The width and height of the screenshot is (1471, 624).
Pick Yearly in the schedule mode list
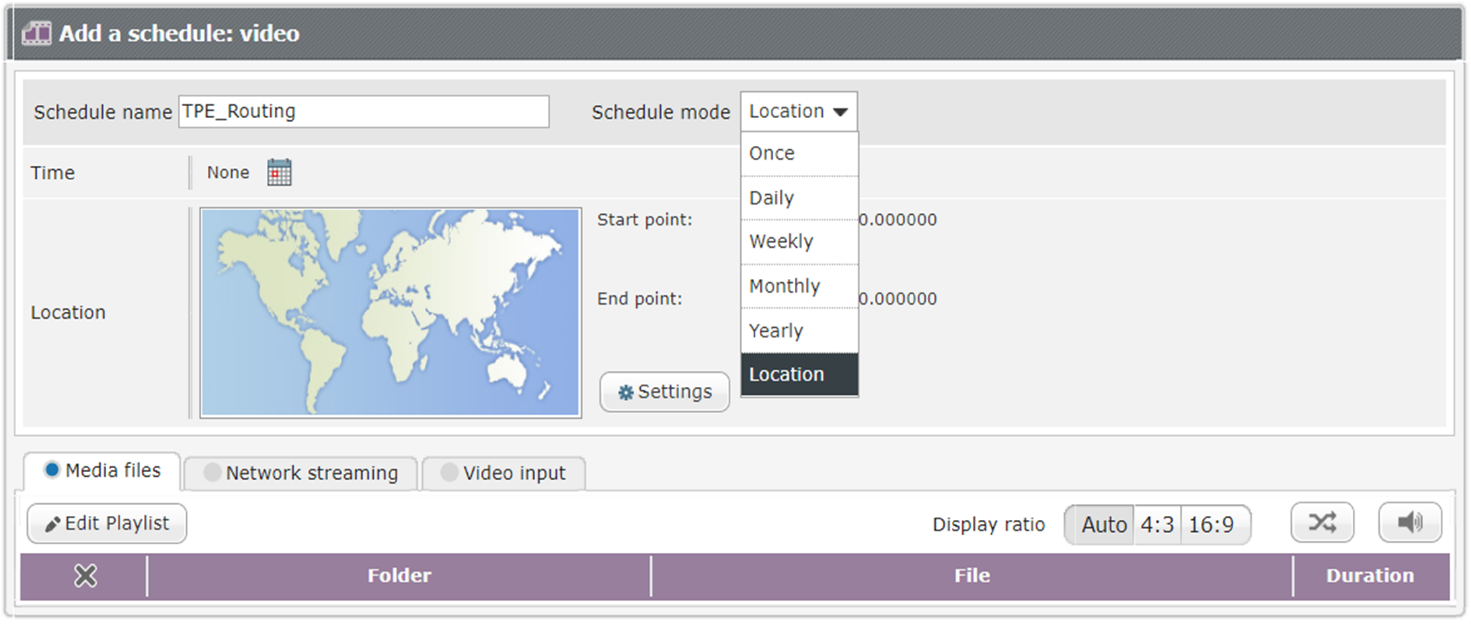tap(799, 331)
